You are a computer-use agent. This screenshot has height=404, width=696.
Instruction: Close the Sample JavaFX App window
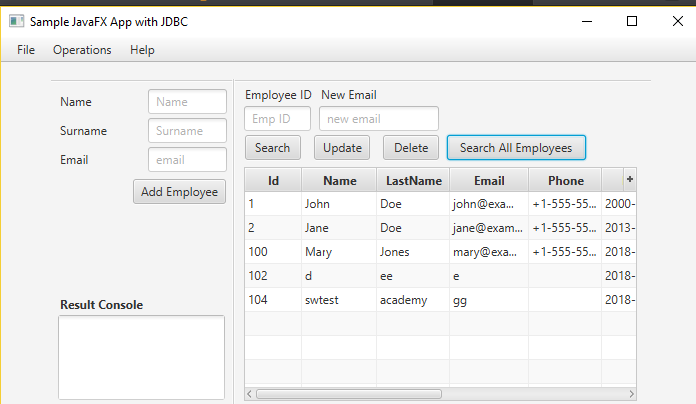[x=677, y=21]
